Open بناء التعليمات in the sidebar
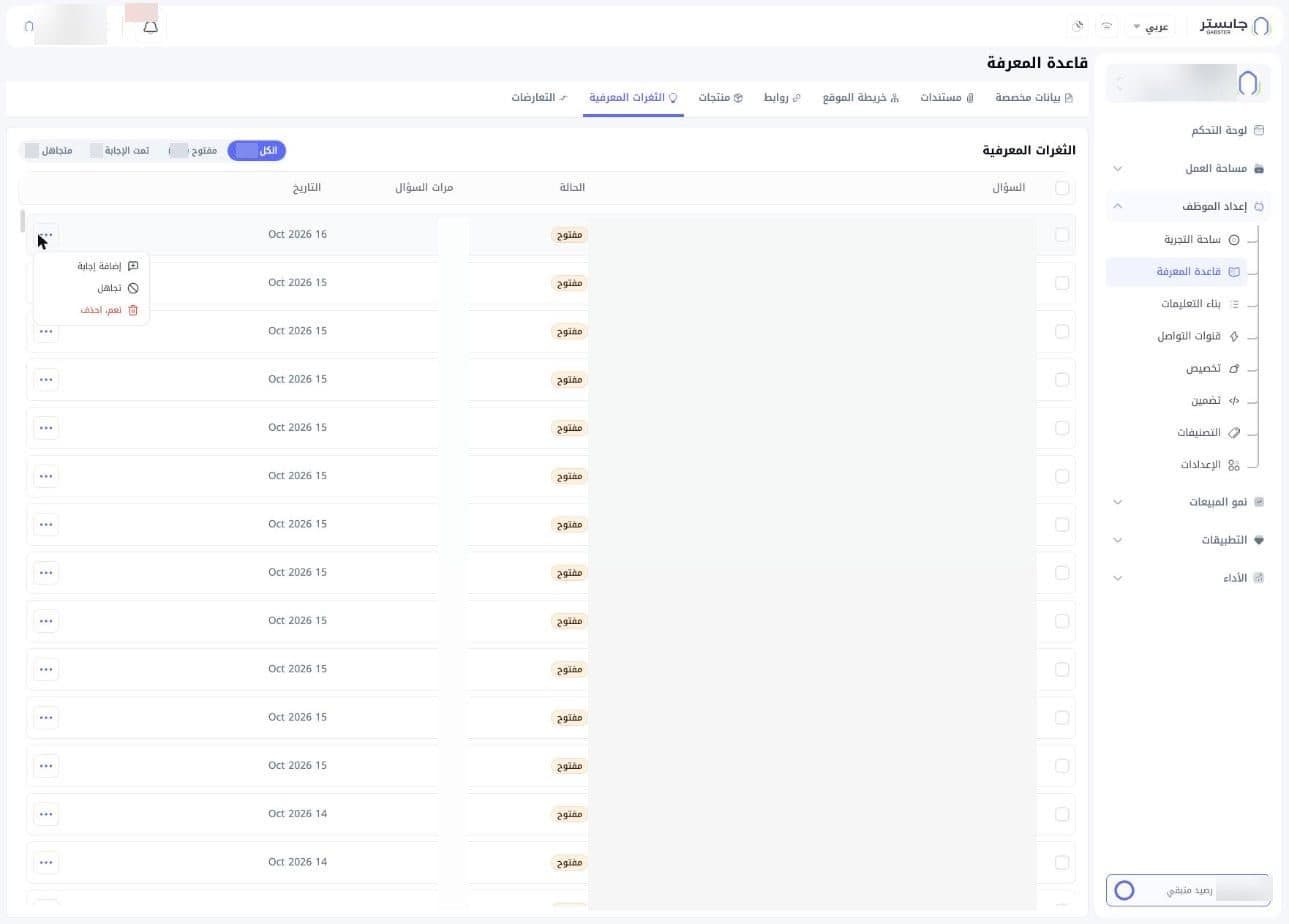Image resolution: width=1289 pixels, height=924 pixels. click(x=1190, y=304)
